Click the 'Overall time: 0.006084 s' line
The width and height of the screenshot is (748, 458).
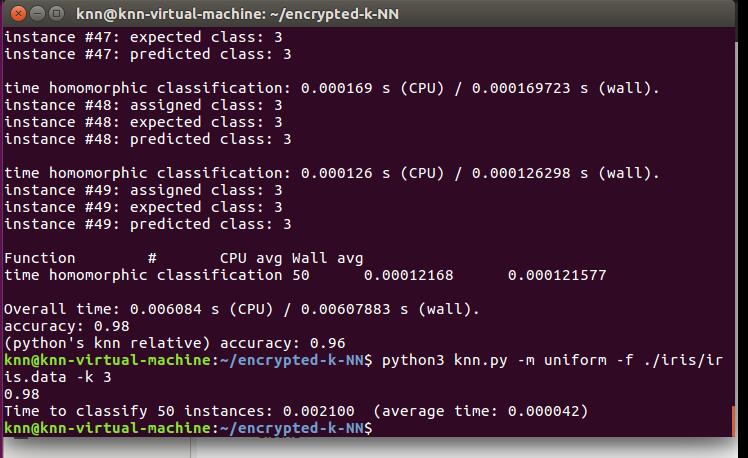(240, 309)
